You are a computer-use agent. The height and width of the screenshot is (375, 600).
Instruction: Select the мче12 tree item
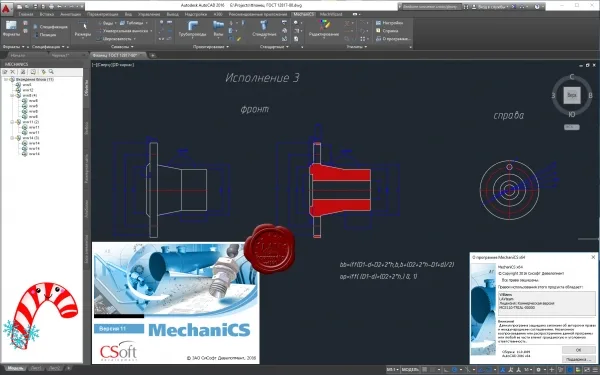[28, 90]
